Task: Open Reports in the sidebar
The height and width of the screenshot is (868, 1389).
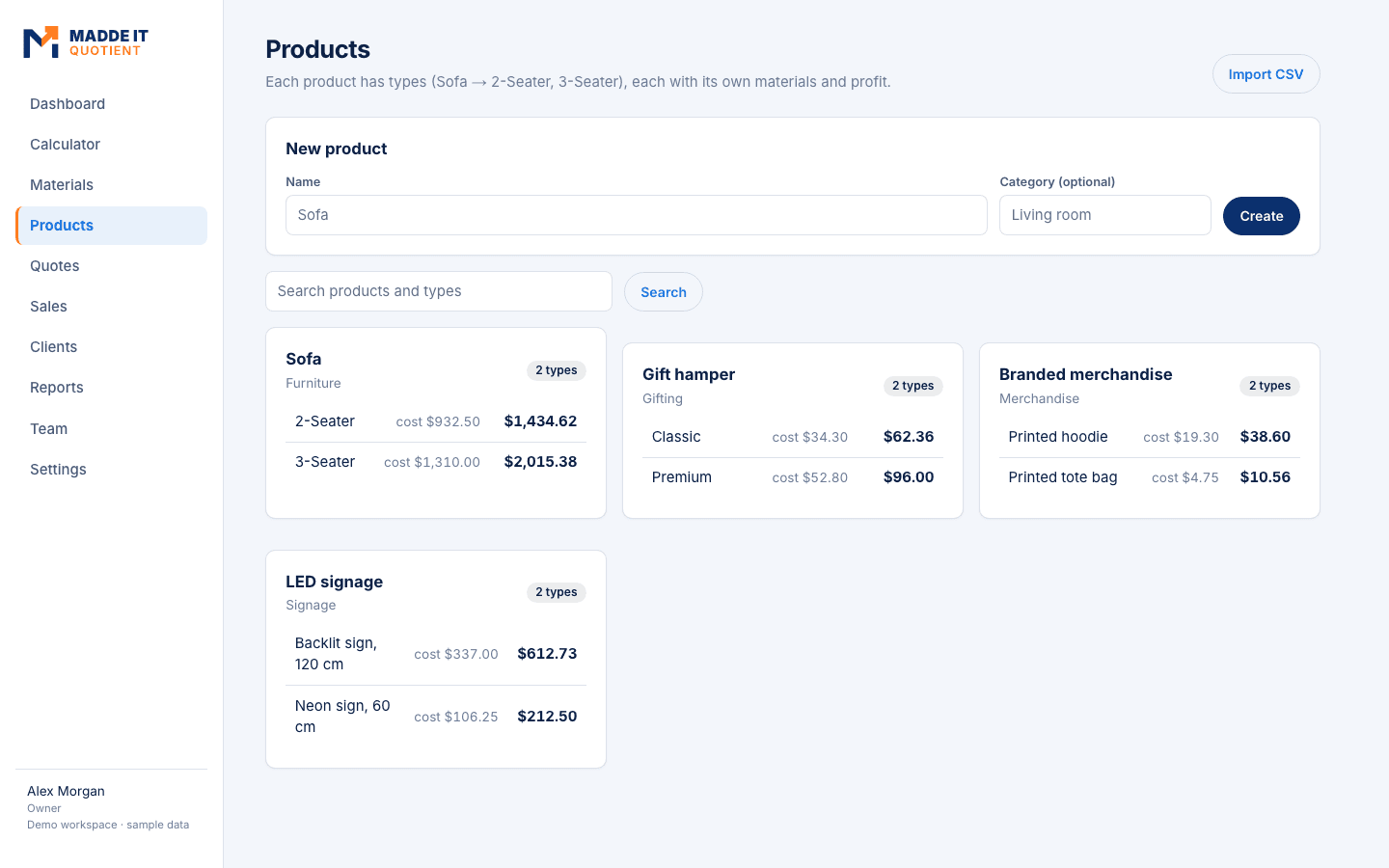Action: tap(111, 388)
